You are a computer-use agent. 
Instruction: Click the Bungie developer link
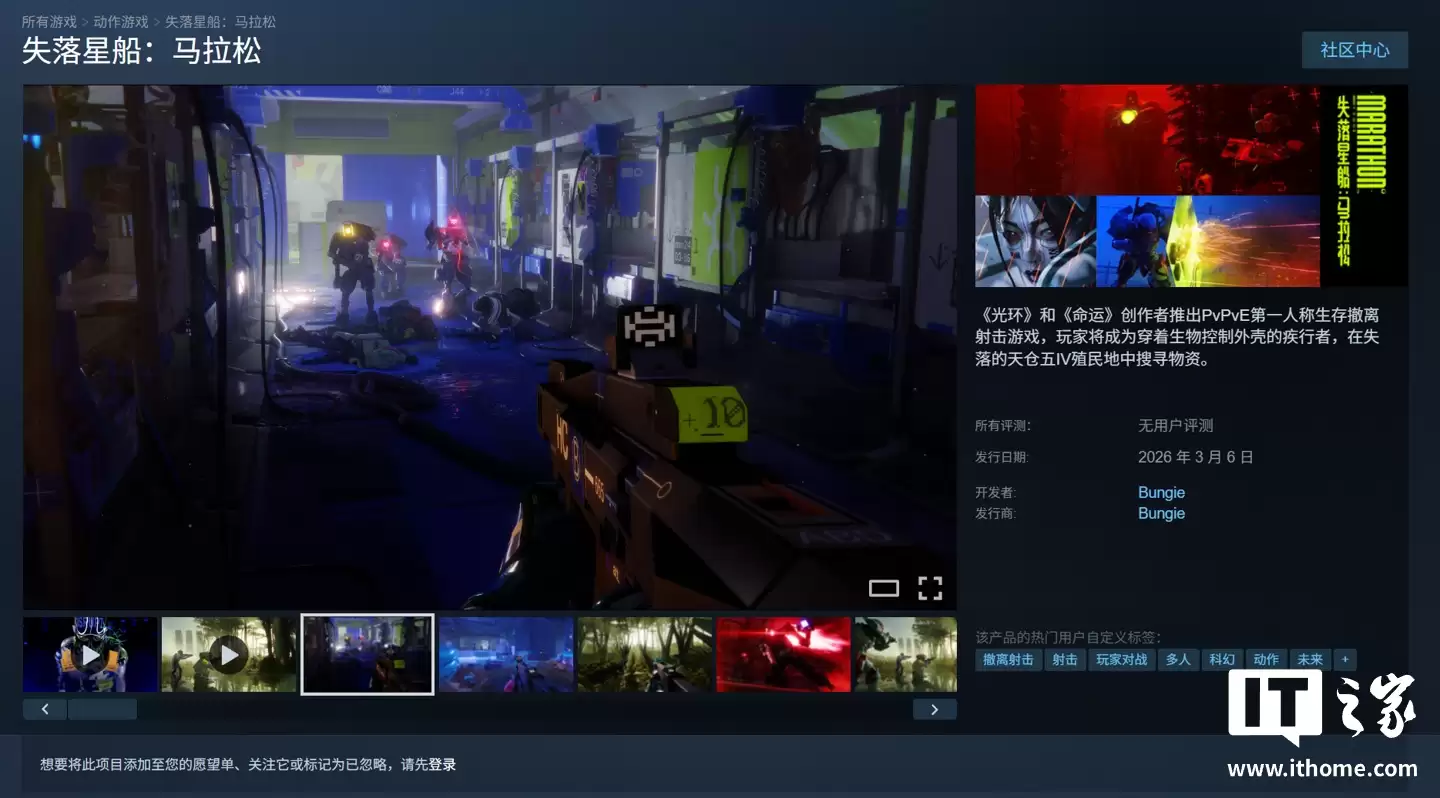pyautogui.click(x=1161, y=491)
